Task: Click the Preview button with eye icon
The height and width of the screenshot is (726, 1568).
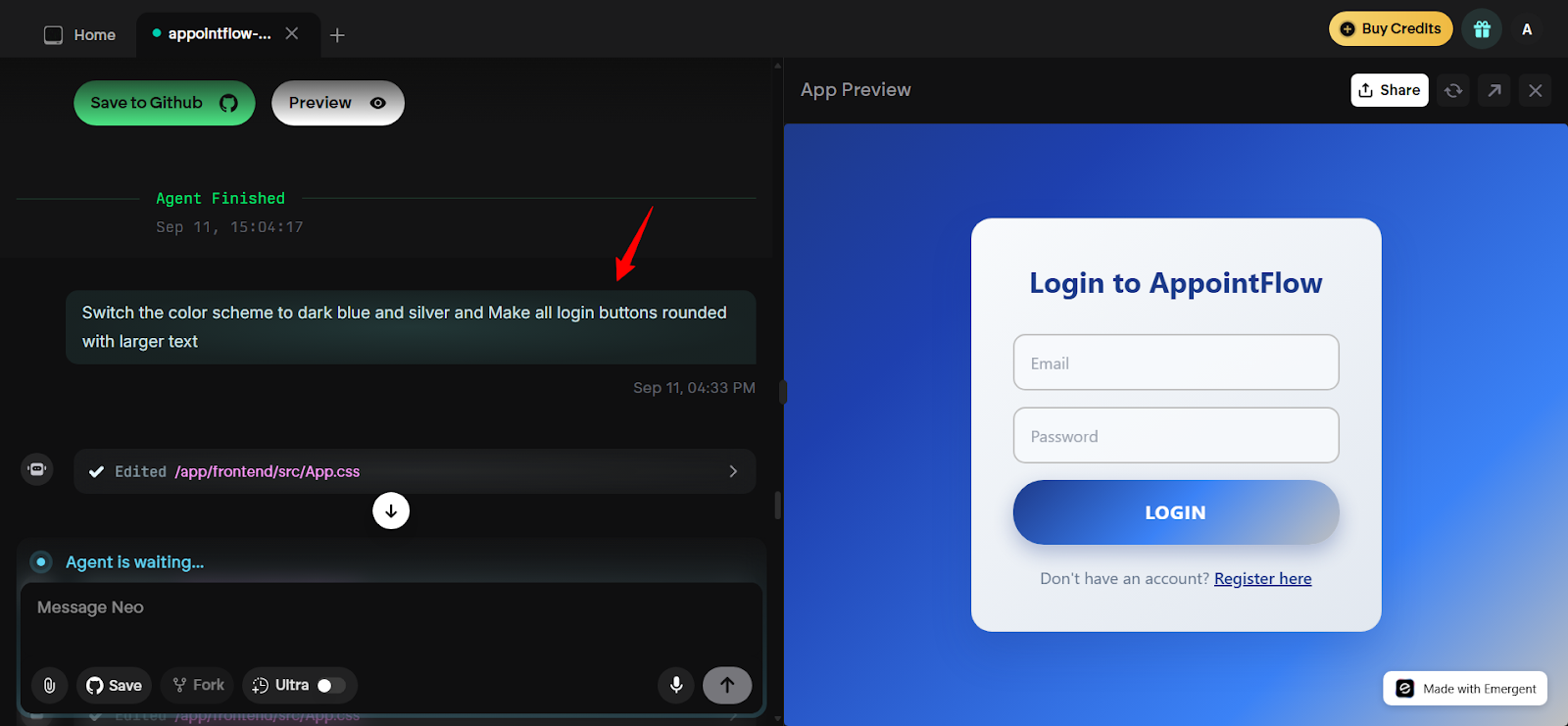Action: (338, 103)
